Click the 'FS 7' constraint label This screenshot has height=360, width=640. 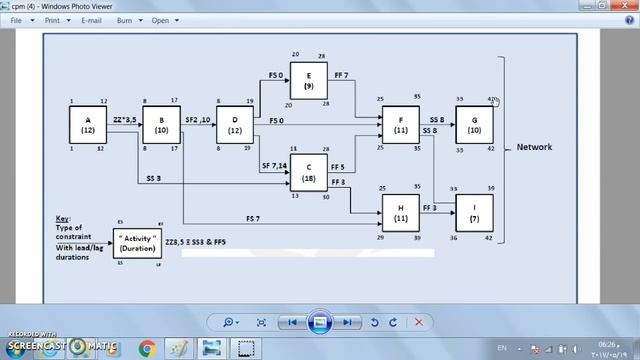[x=253, y=219]
